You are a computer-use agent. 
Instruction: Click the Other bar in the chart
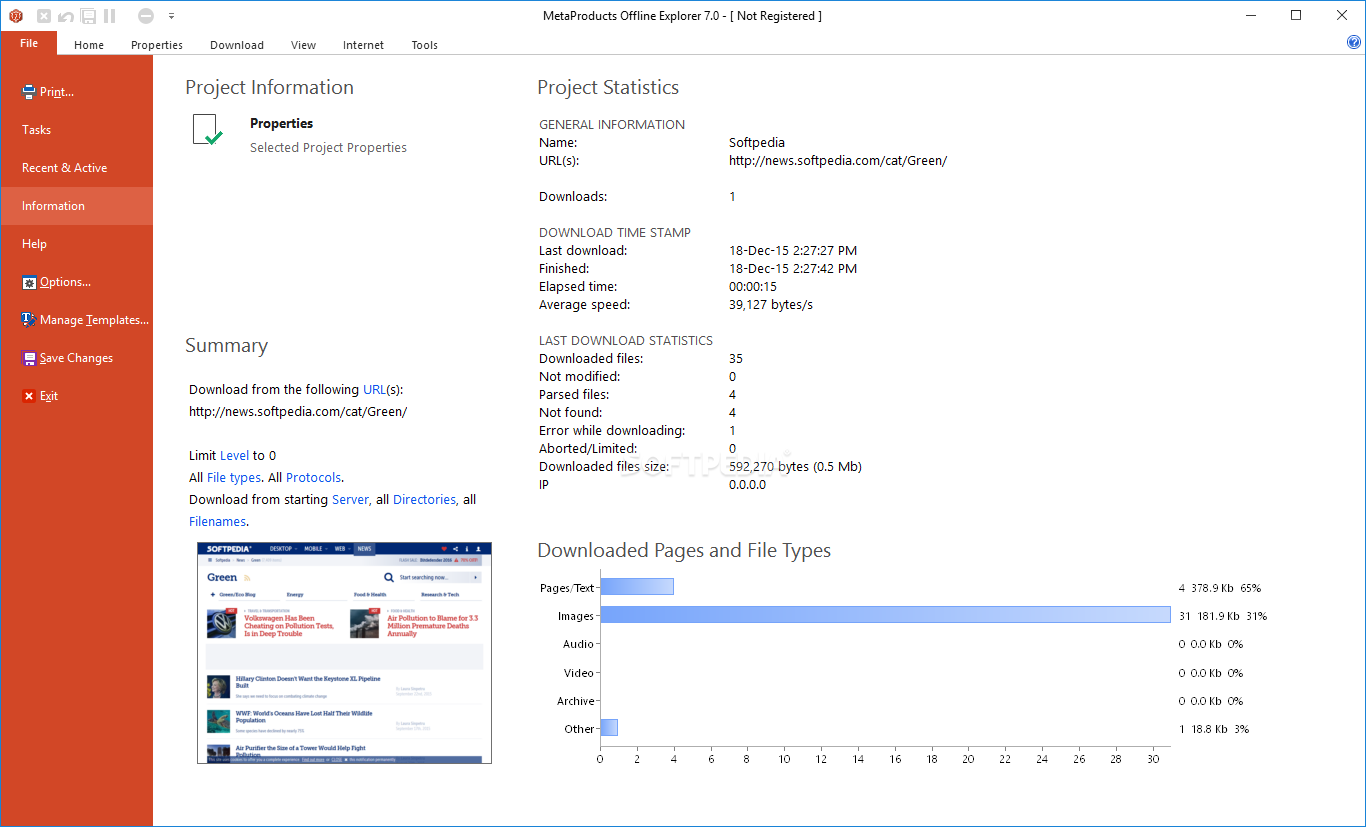pos(609,728)
